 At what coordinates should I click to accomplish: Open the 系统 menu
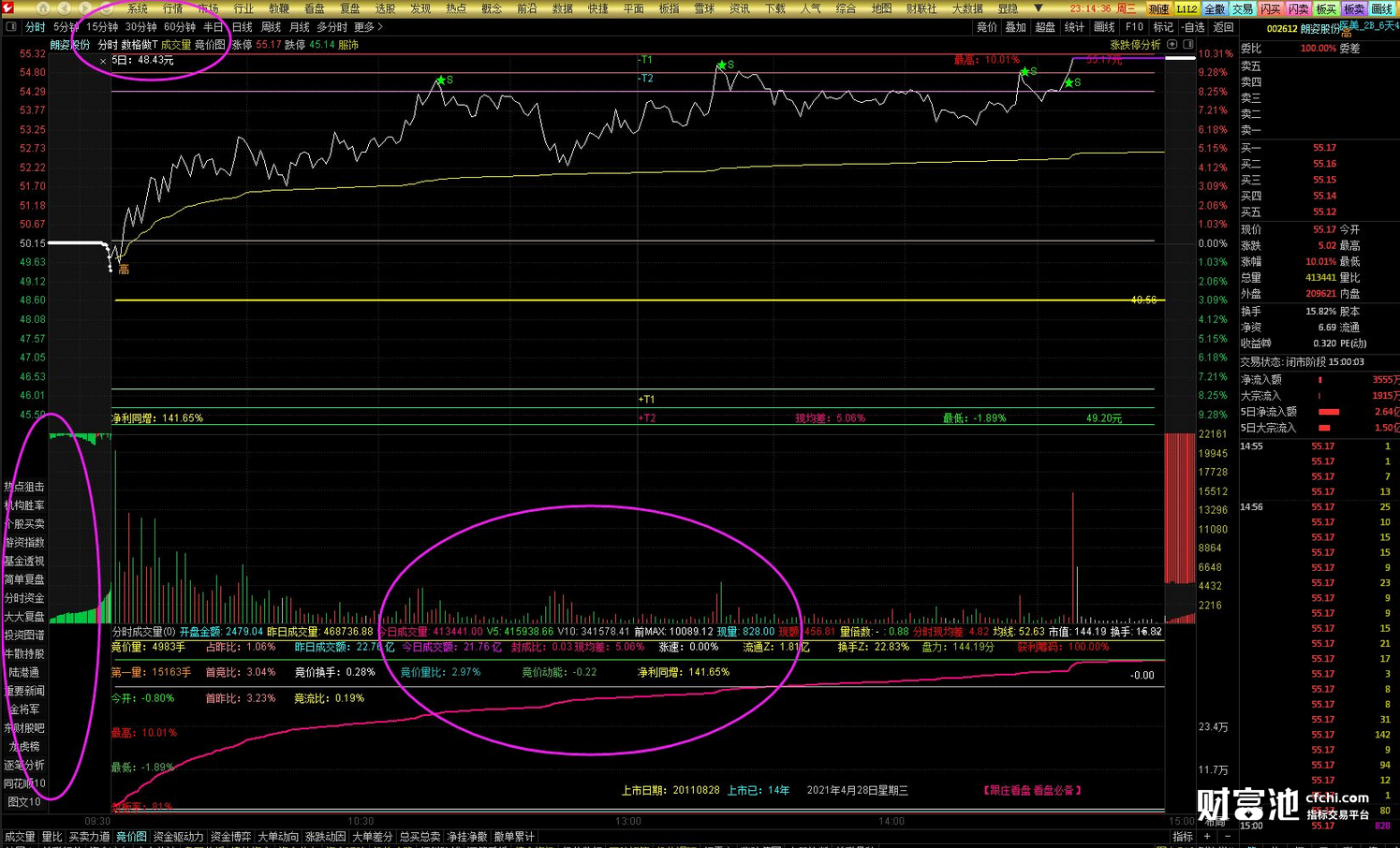click(138, 8)
